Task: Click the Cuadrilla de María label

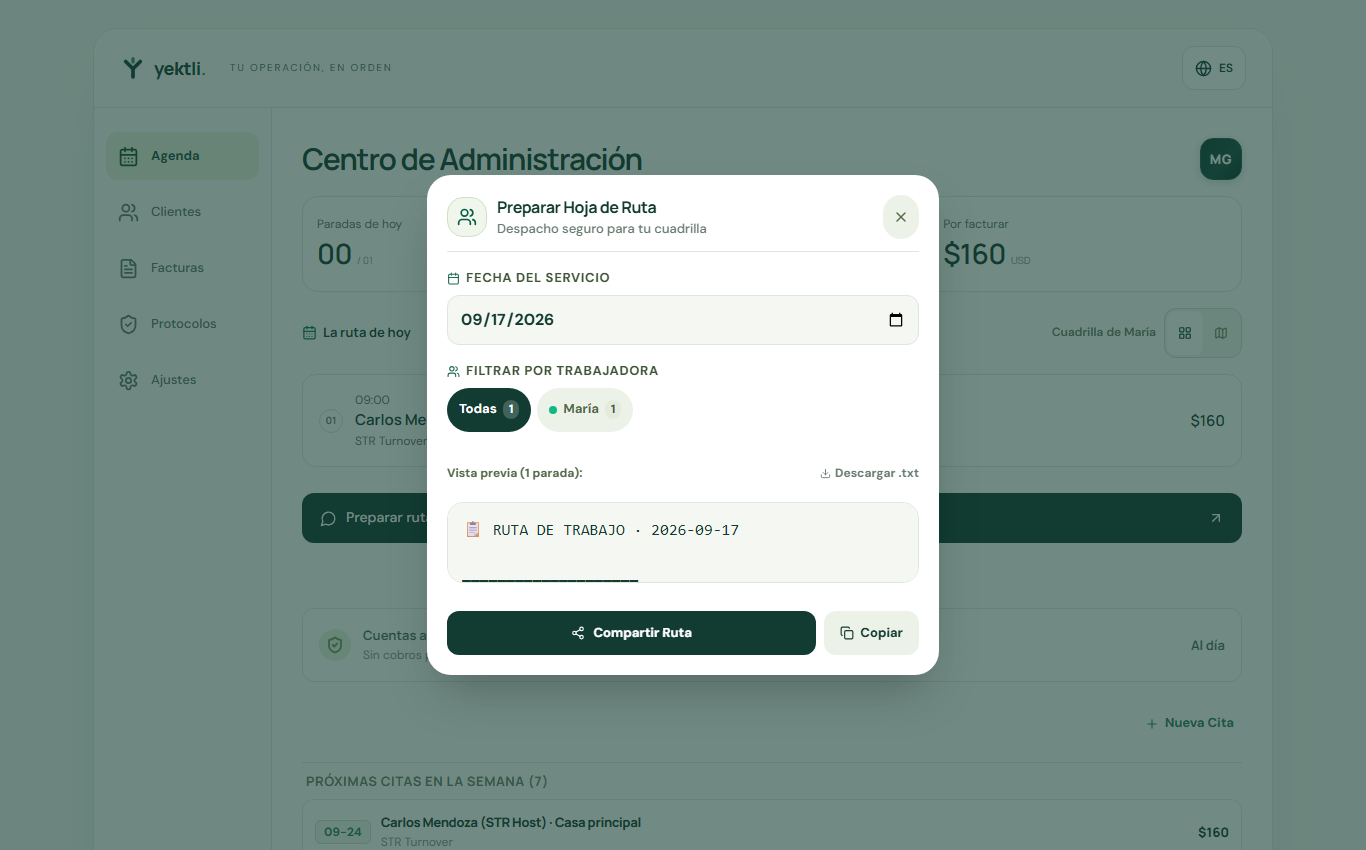Action: (1104, 332)
